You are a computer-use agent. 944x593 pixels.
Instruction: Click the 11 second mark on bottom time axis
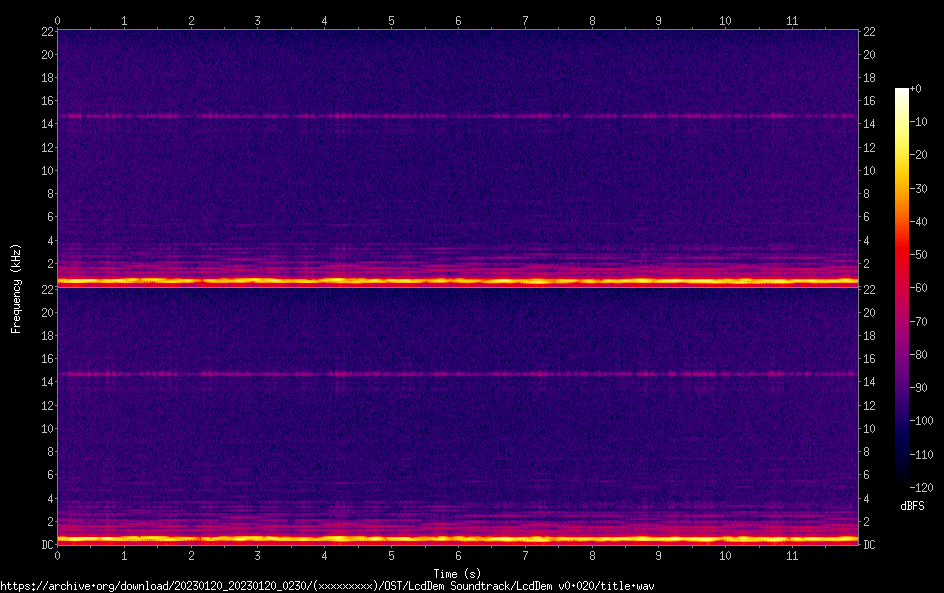[x=792, y=555]
